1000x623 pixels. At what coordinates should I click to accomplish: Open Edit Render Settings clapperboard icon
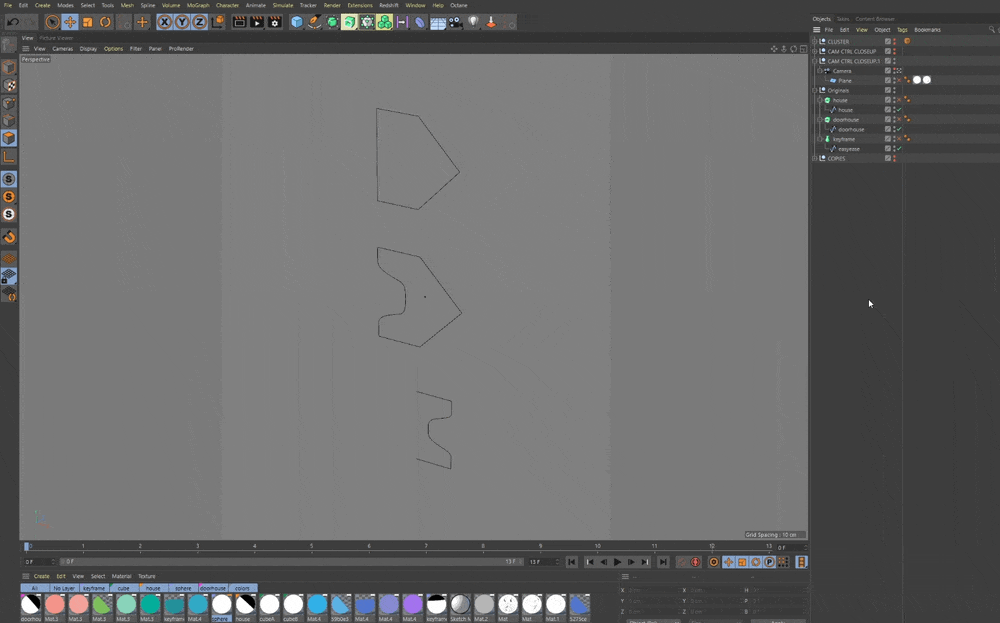coord(275,22)
